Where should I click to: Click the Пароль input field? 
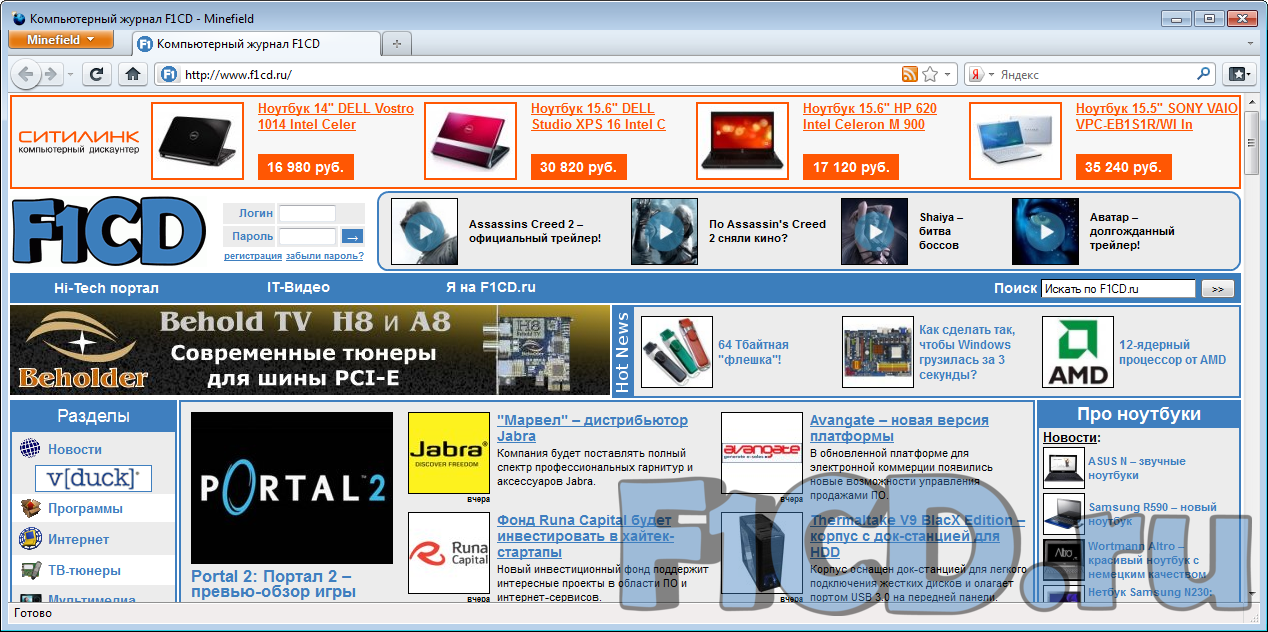(307, 237)
